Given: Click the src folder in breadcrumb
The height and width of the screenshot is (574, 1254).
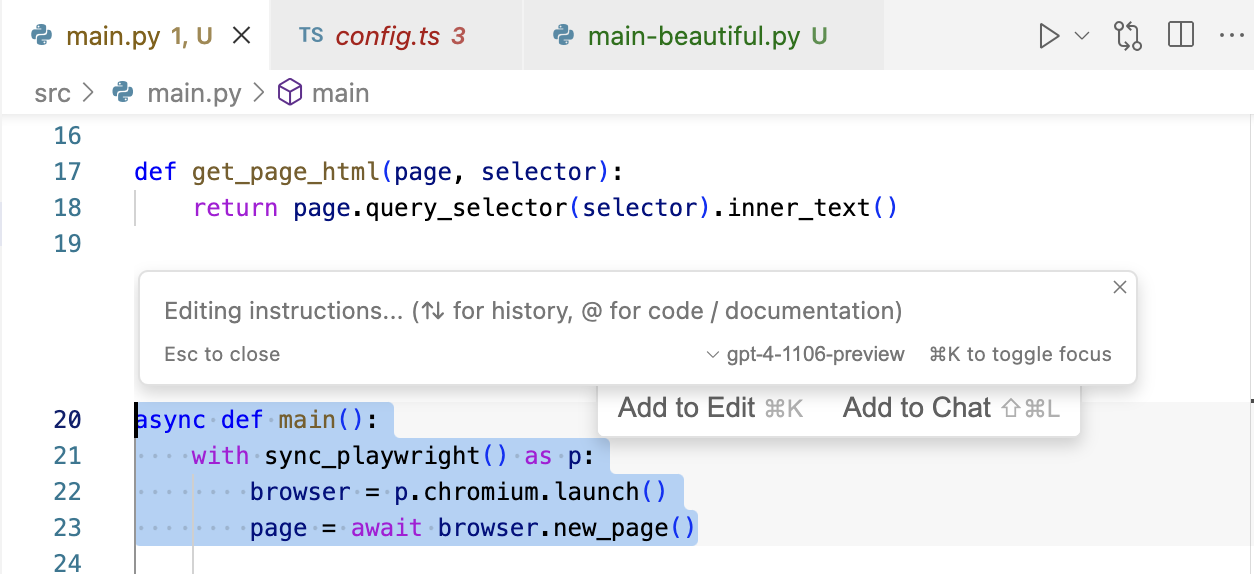Looking at the screenshot, I should click(53, 94).
